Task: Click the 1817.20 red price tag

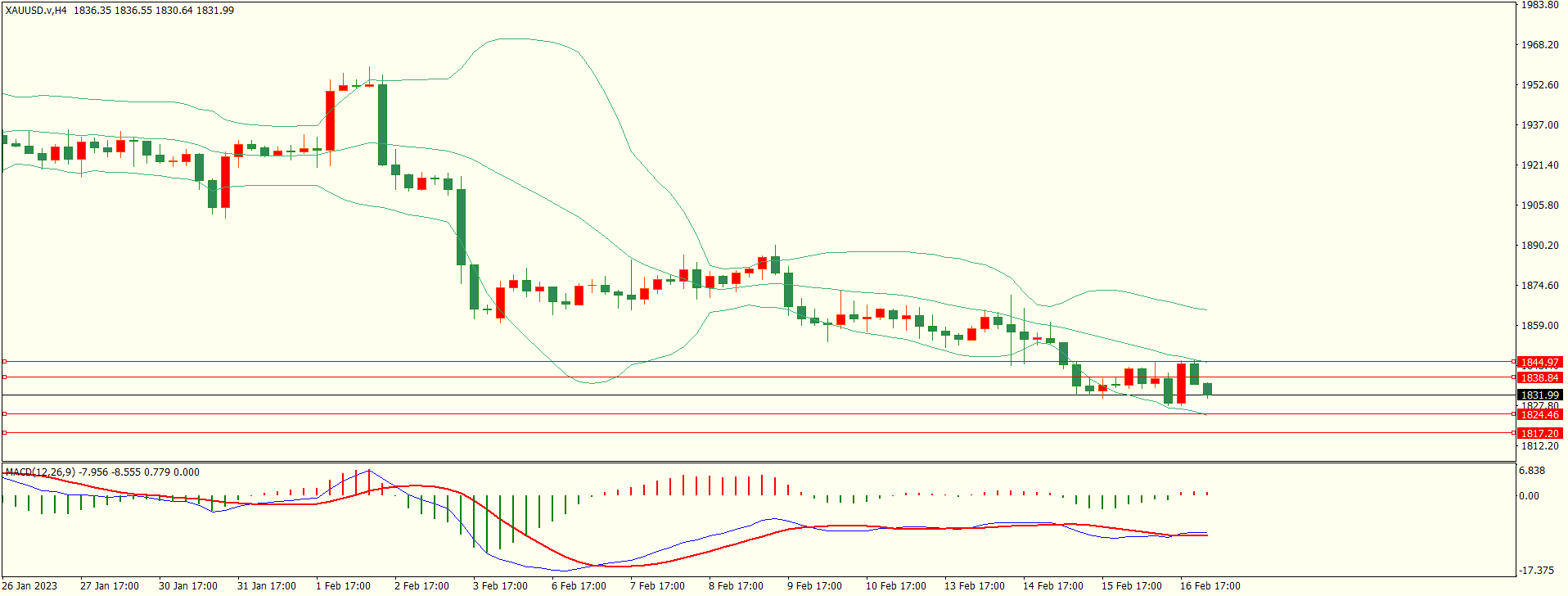Action: click(1539, 433)
